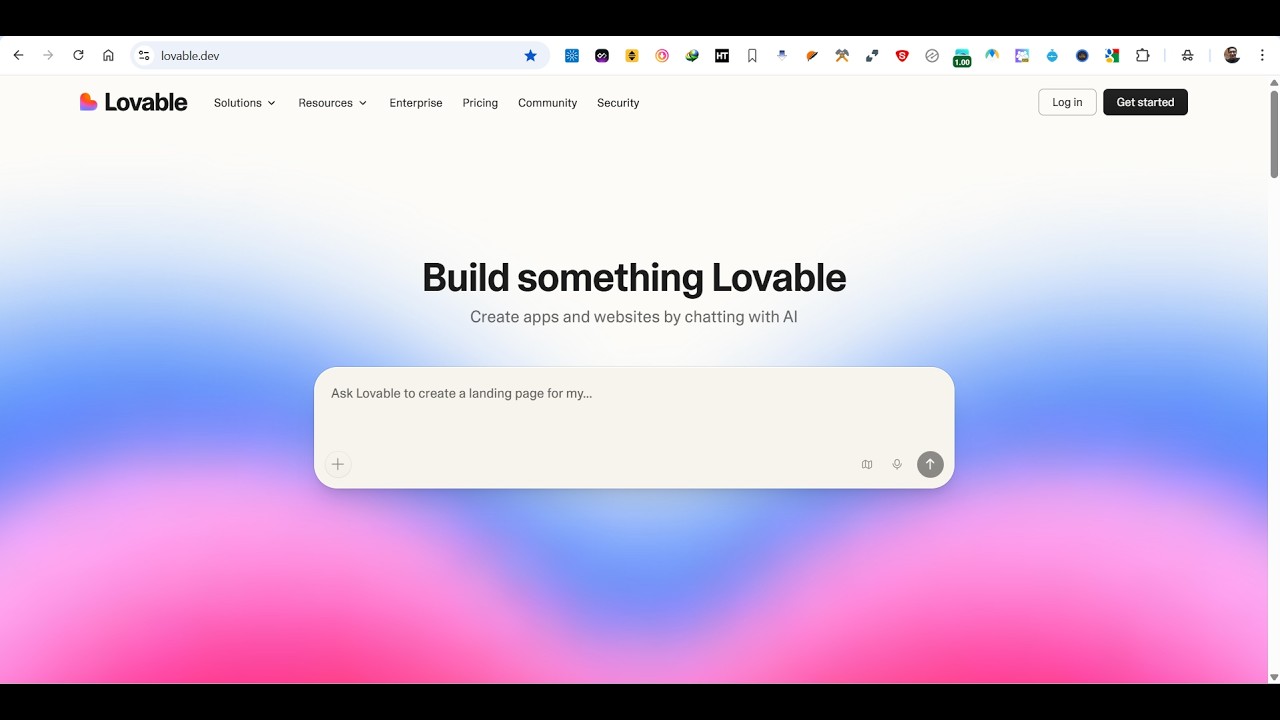Image resolution: width=1280 pixels, height=720 pixels.
Task: Click the bookmark outline extension icon
Action: (752, 56)
